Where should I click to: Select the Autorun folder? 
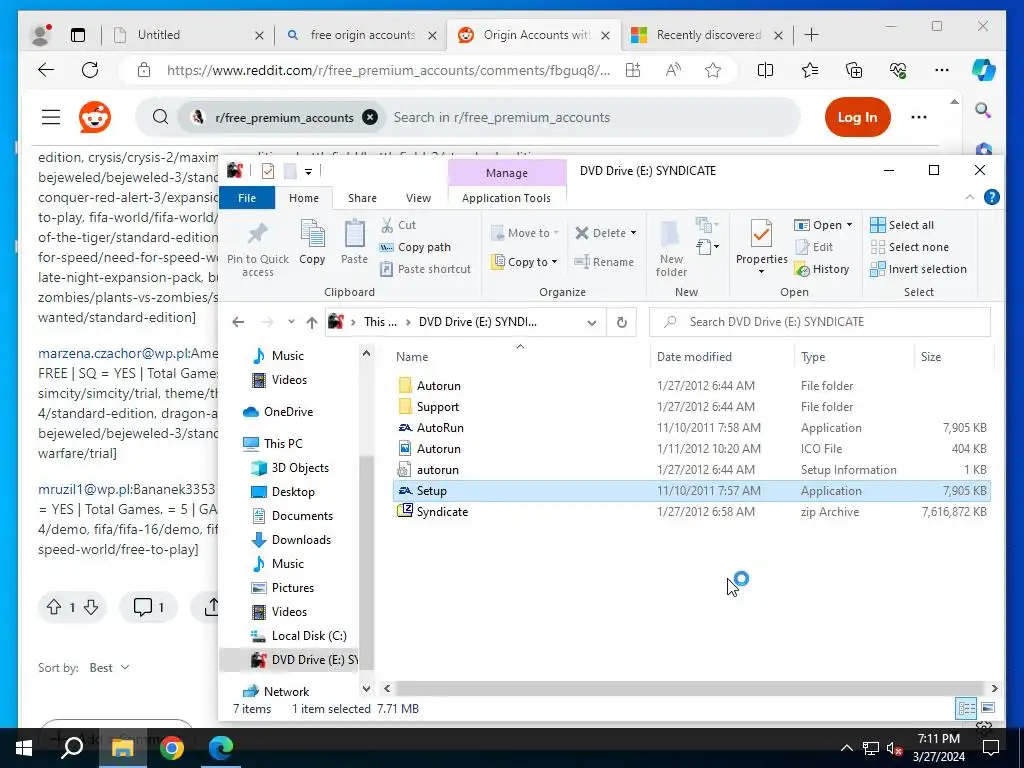point(692,386)
